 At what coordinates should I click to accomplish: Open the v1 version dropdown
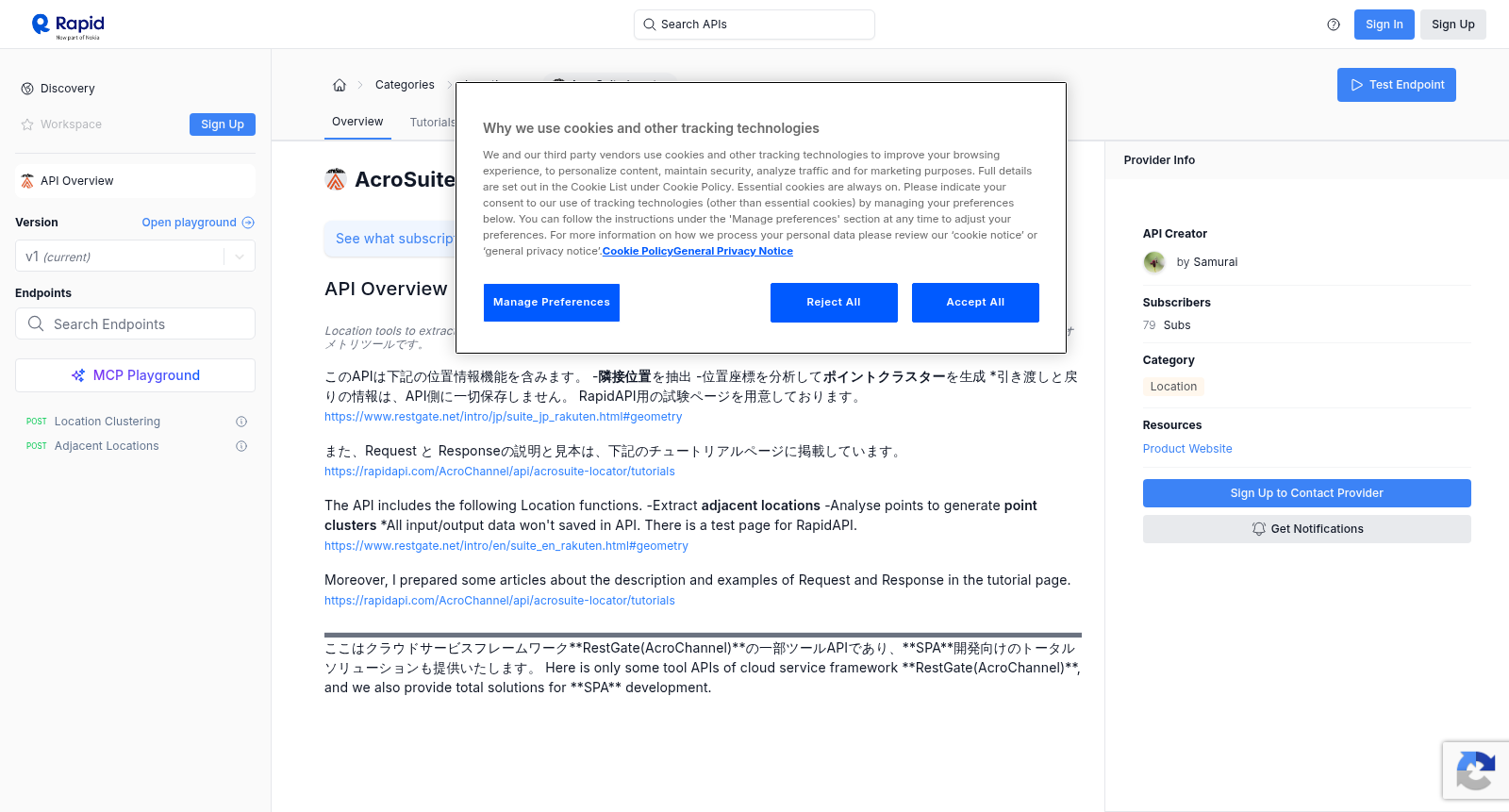point(135,257)
